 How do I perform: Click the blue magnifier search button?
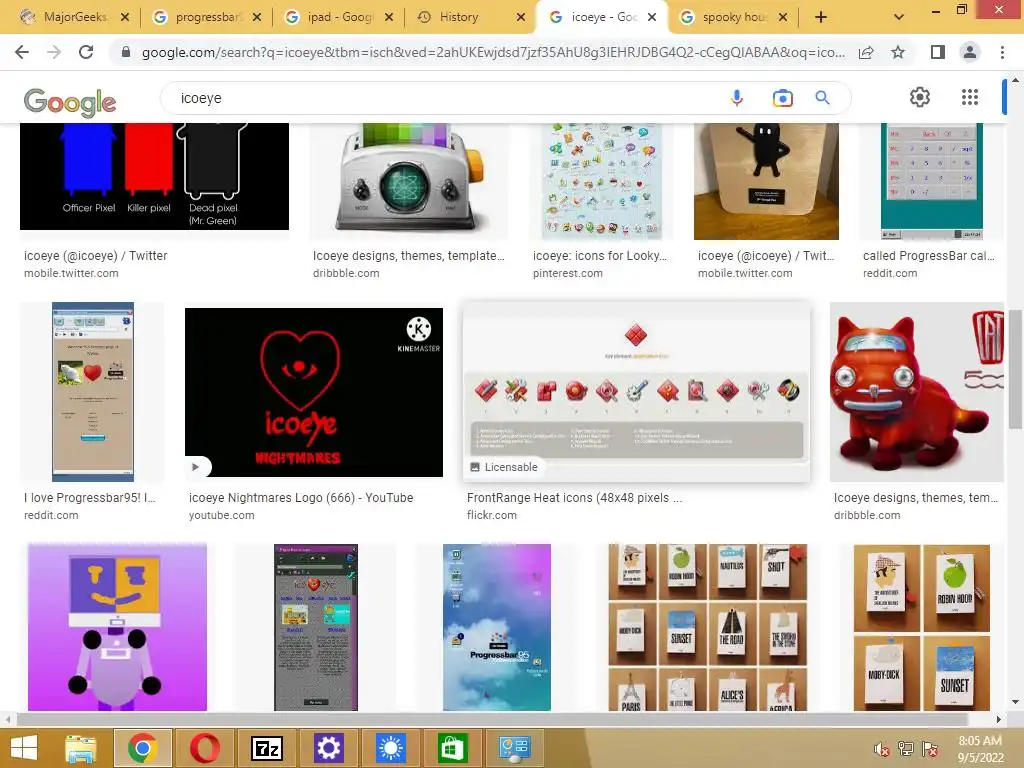[822, 98]
